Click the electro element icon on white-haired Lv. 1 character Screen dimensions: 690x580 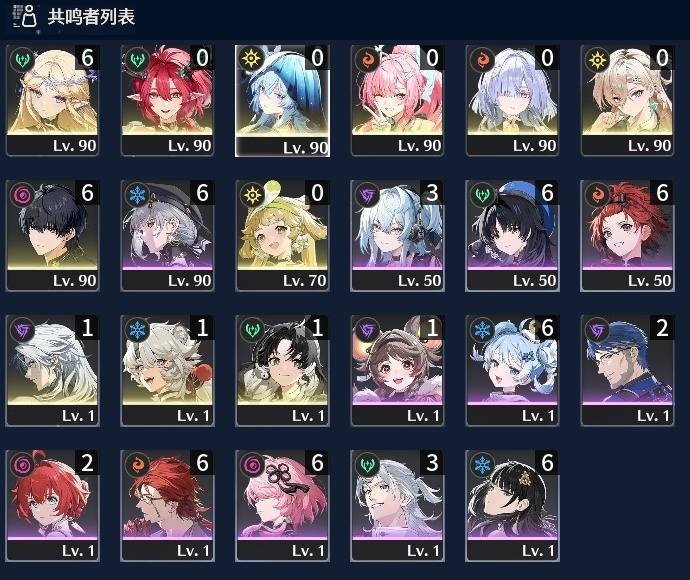(22, 330)
